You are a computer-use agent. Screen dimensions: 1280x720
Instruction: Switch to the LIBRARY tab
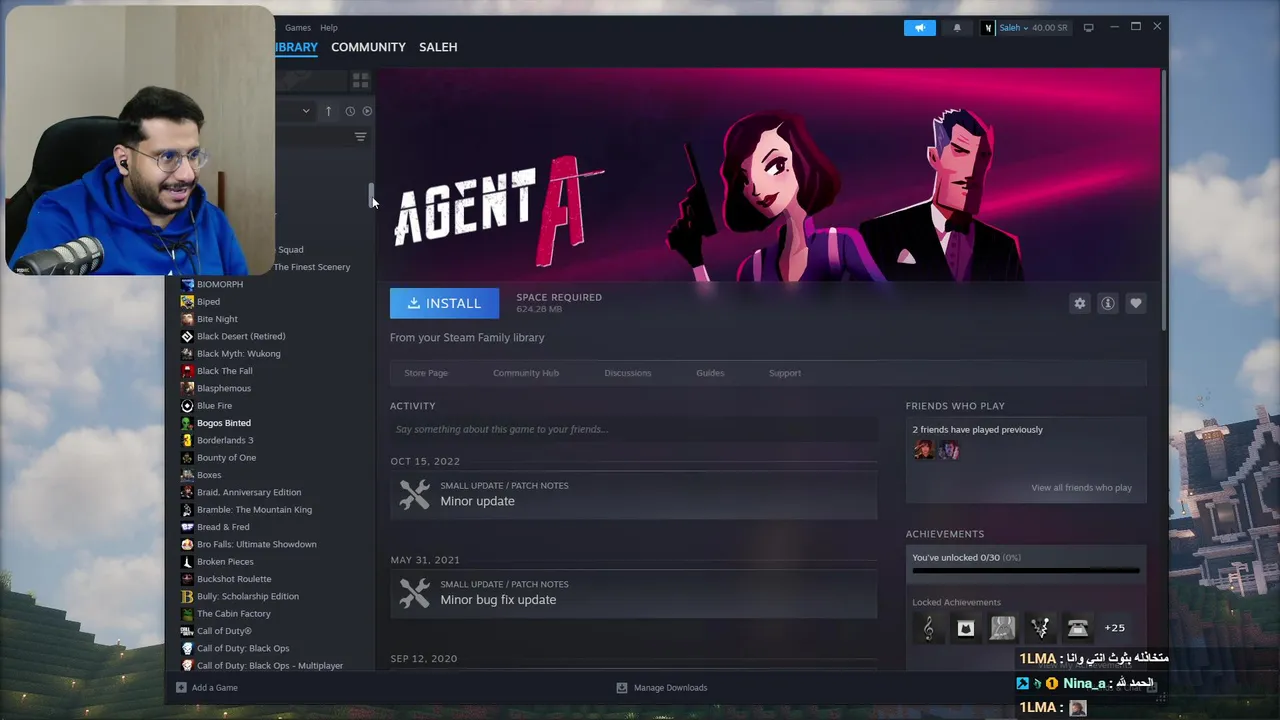(297, 47)
